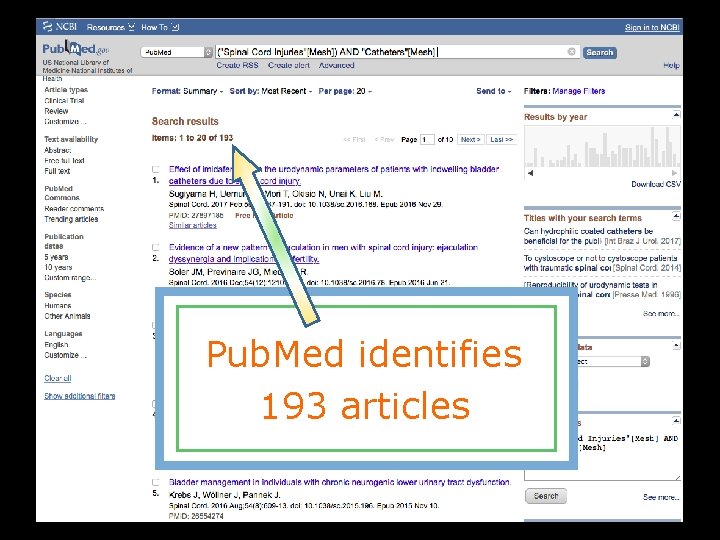Filter publication dates to 10 years
The height and width of the screenshot is (540, 720).
pos(58,267)
